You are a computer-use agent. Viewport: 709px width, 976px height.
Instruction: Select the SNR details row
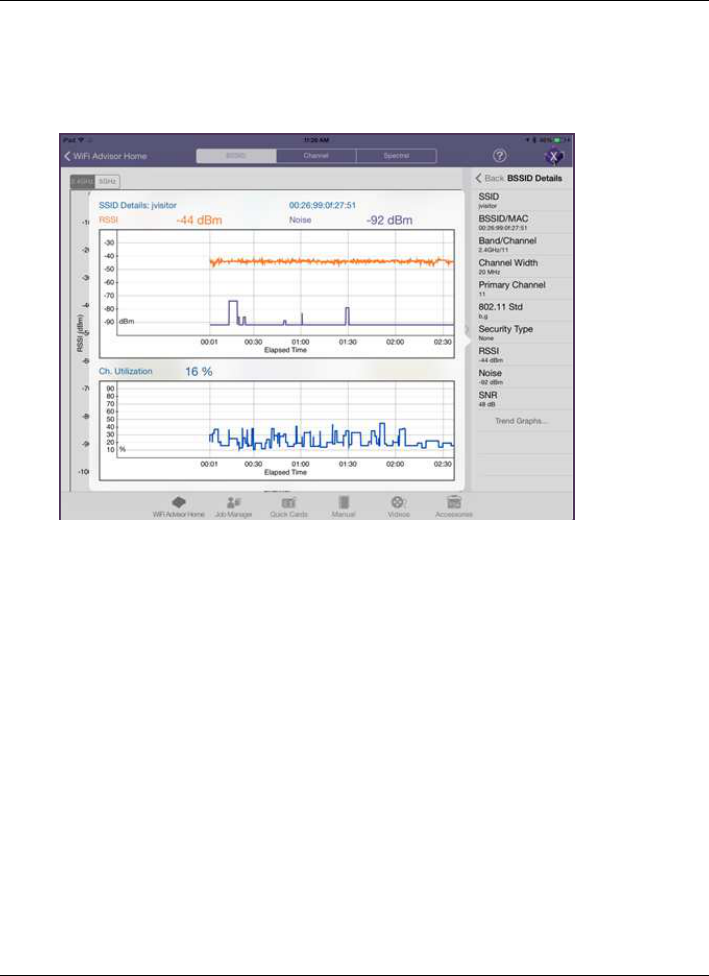(523, 400)
